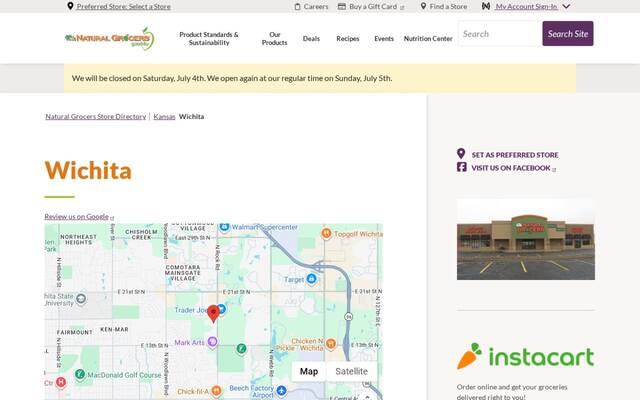
Task: Click the Beech Factory Airport marker
Action: (281, 390)
